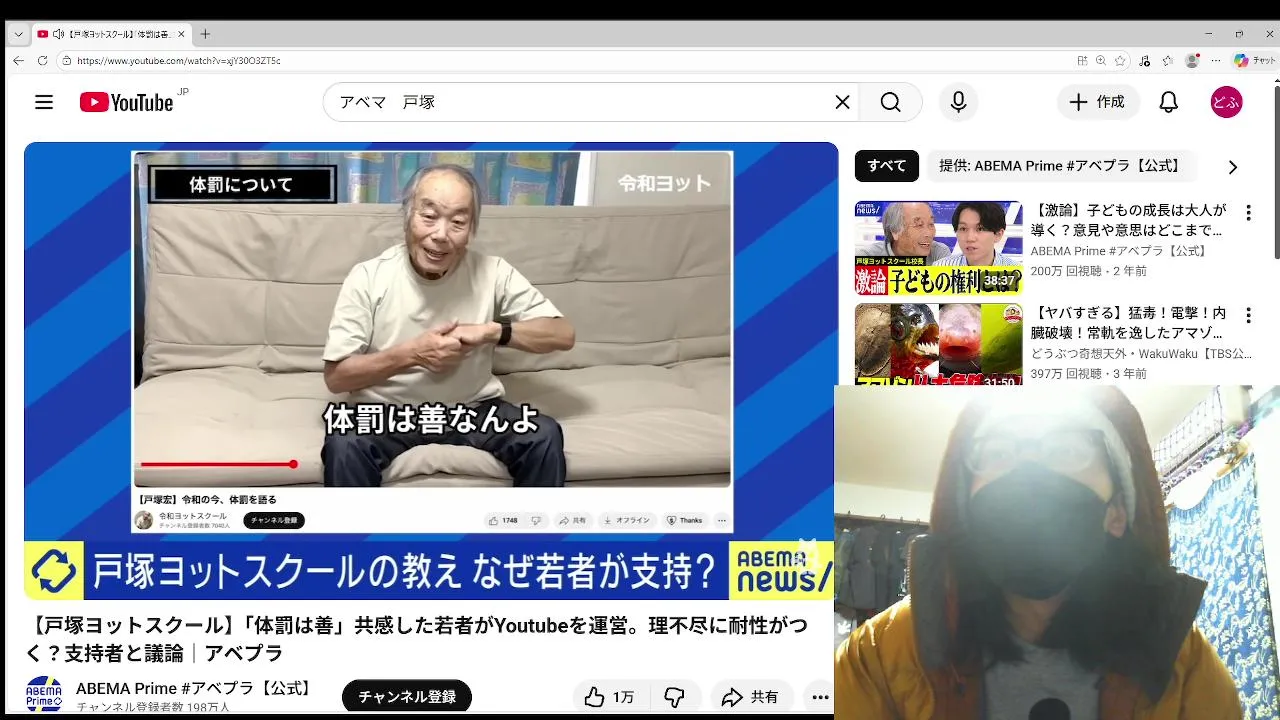Dislike the video with thumbs-down
The width and height of the screenshot is (1280, 720).
pyautogui.click(x=675, y=697)
